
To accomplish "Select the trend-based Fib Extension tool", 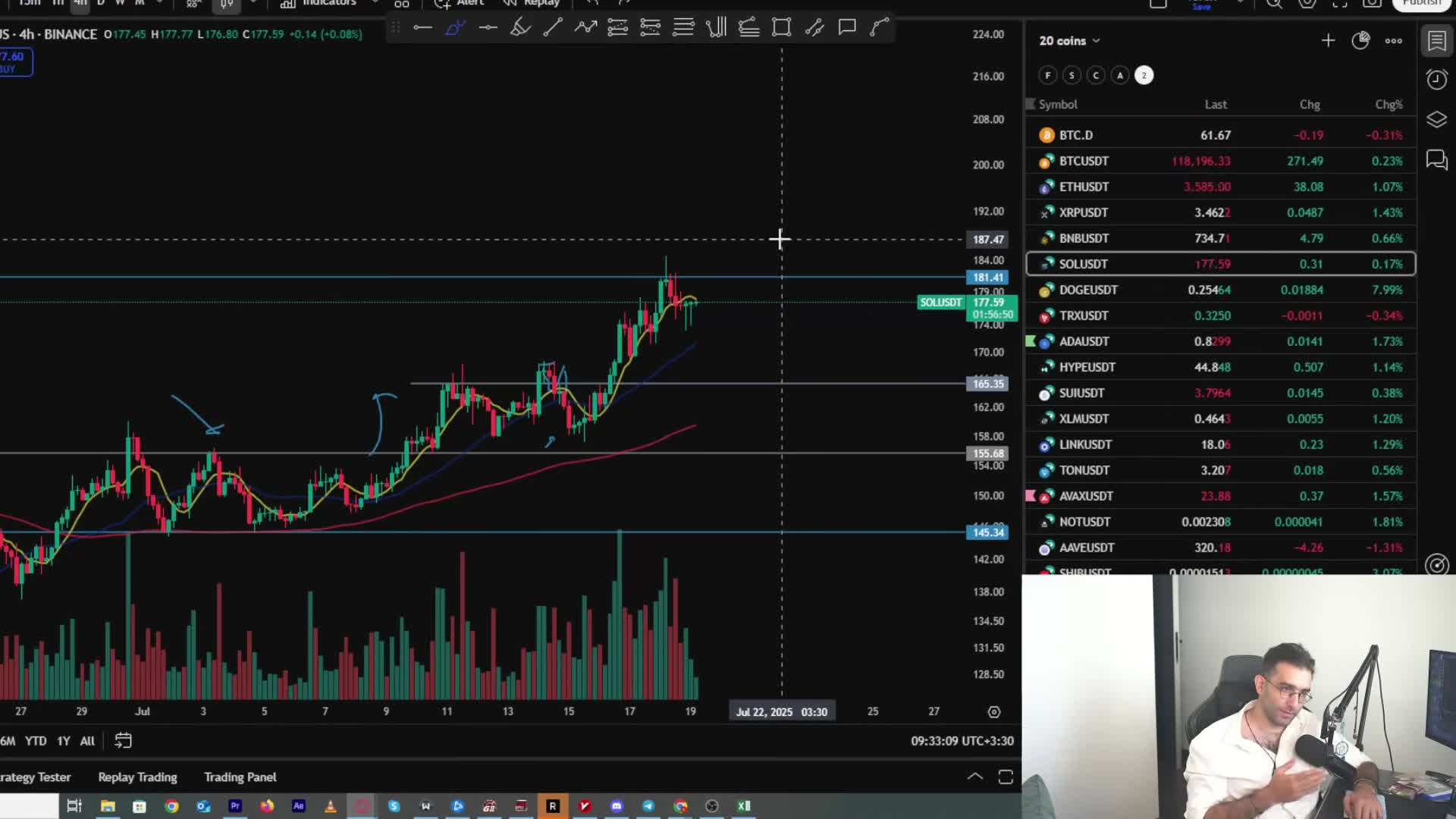I will [x=651, y=28].
